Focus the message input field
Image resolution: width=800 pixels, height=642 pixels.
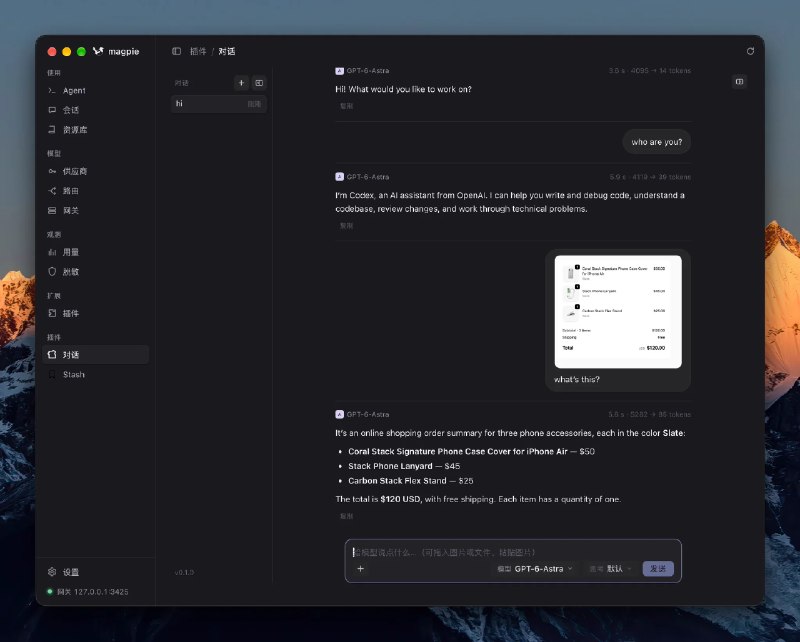click(x=513, y=552)
